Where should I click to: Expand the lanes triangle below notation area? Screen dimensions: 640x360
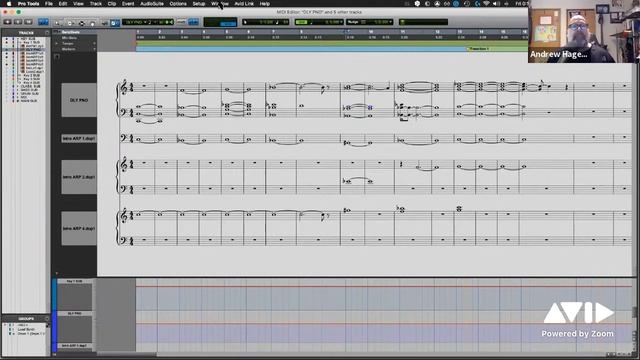tap(57, 273)
